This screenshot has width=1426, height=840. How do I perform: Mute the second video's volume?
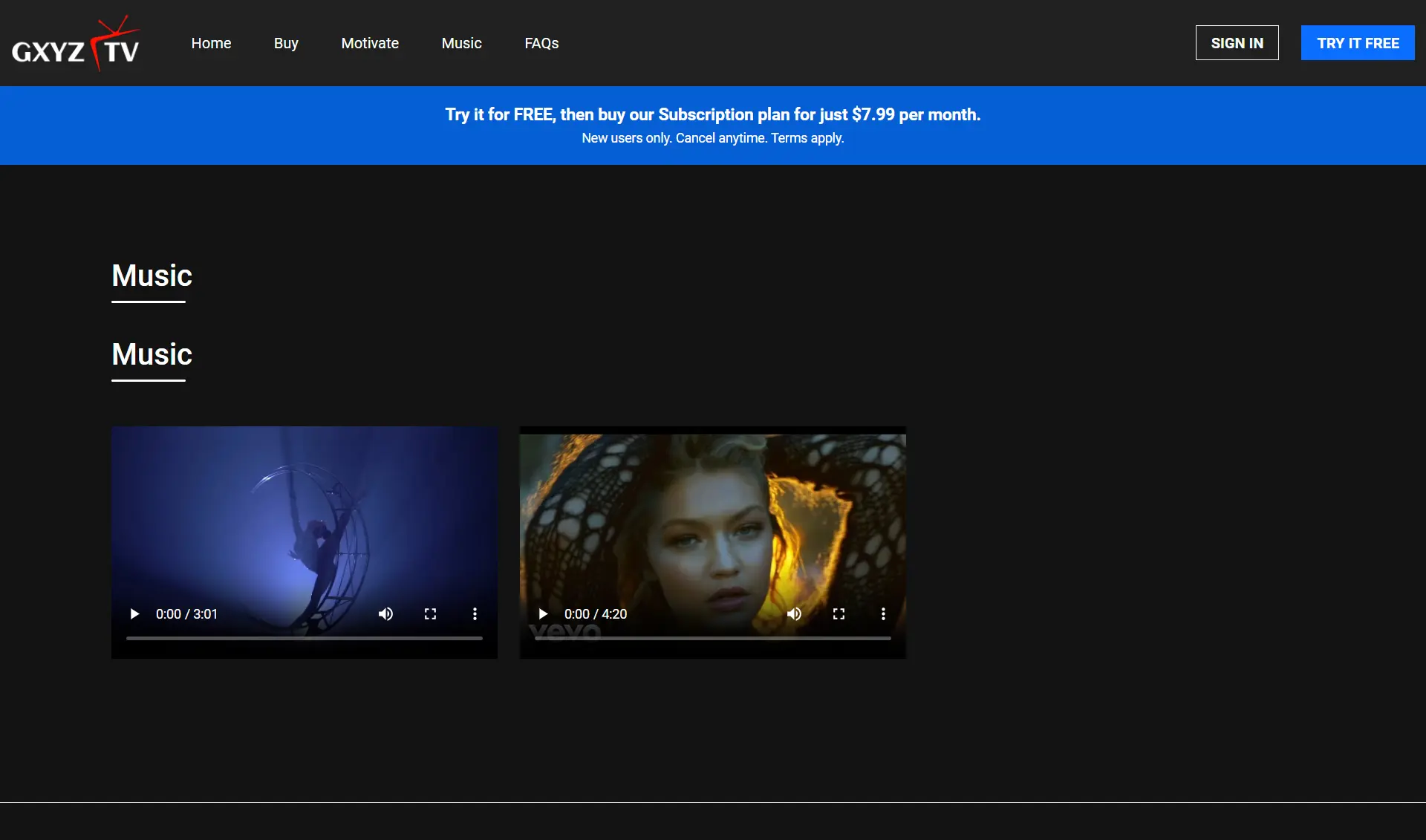(794, 614)
